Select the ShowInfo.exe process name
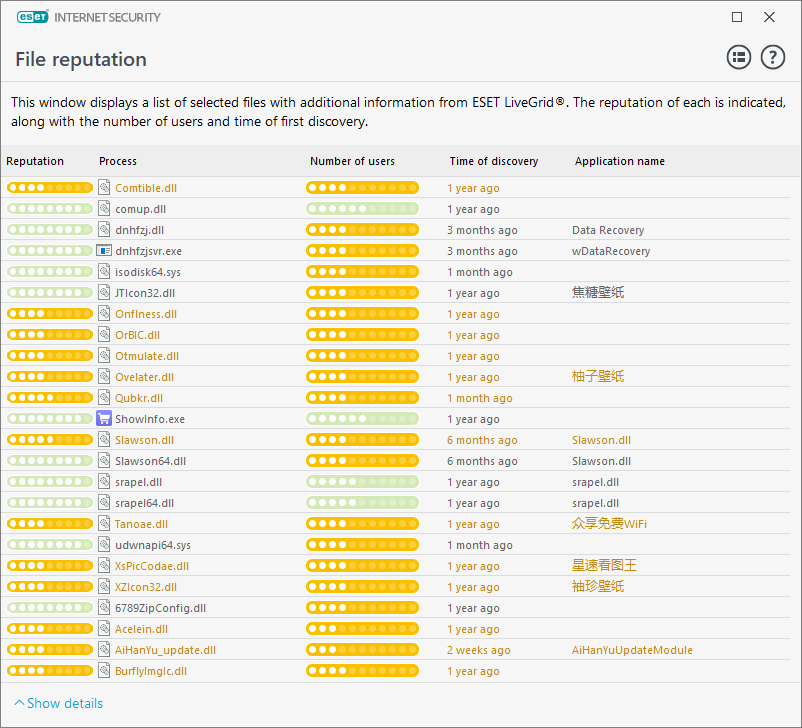 coord(150,419)
